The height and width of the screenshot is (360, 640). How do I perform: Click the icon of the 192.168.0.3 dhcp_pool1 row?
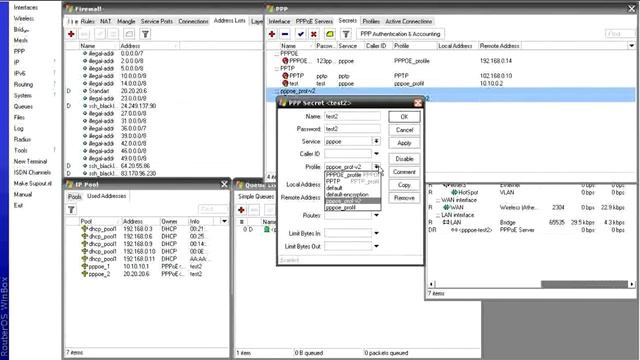(84, 229)
